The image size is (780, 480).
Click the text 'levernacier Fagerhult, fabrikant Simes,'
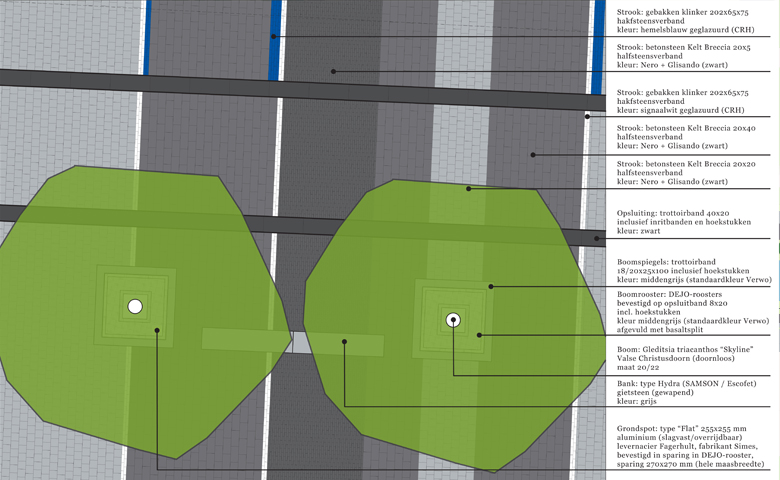[x=687, y=447]
